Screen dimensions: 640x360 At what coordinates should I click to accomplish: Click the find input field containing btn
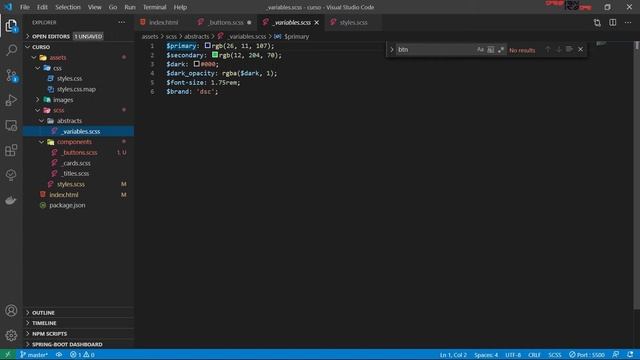coord(435,49)
